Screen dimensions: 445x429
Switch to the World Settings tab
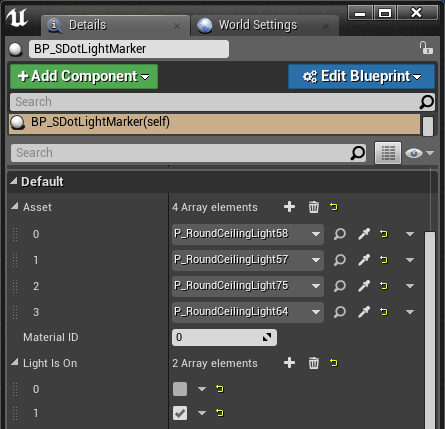tap(258, 25)
